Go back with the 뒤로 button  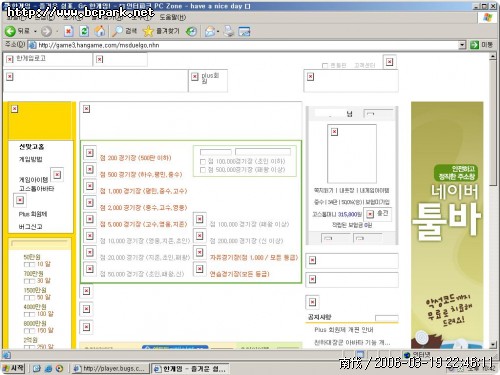click(x=17, y=31)
